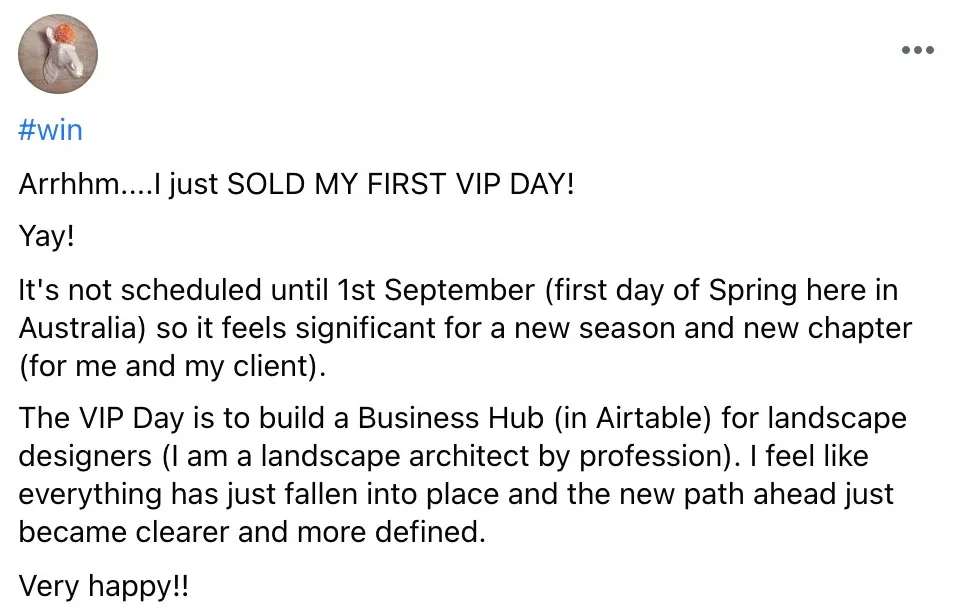Viewport: 966px width, 608px height.
Task: Open the #win hashtag link
Action: [x=51, y=131]
